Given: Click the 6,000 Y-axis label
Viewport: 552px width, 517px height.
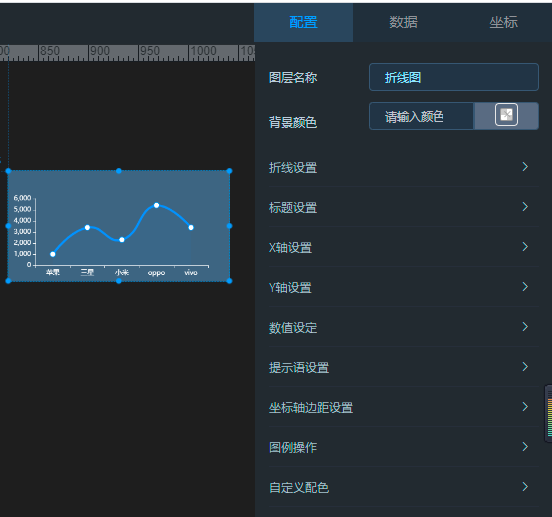Looking at the screenshot, I should (x=23, y=198).
